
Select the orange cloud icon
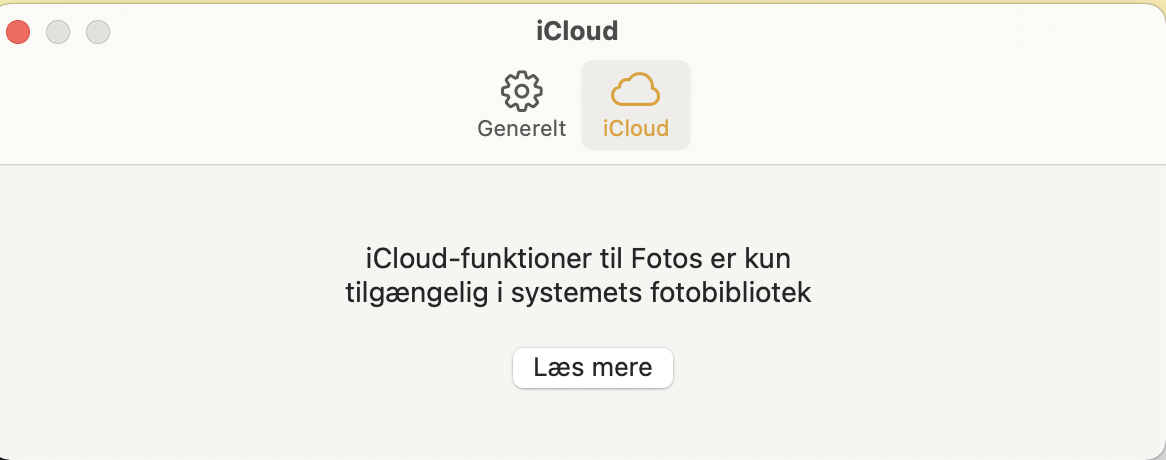point(635,91)
